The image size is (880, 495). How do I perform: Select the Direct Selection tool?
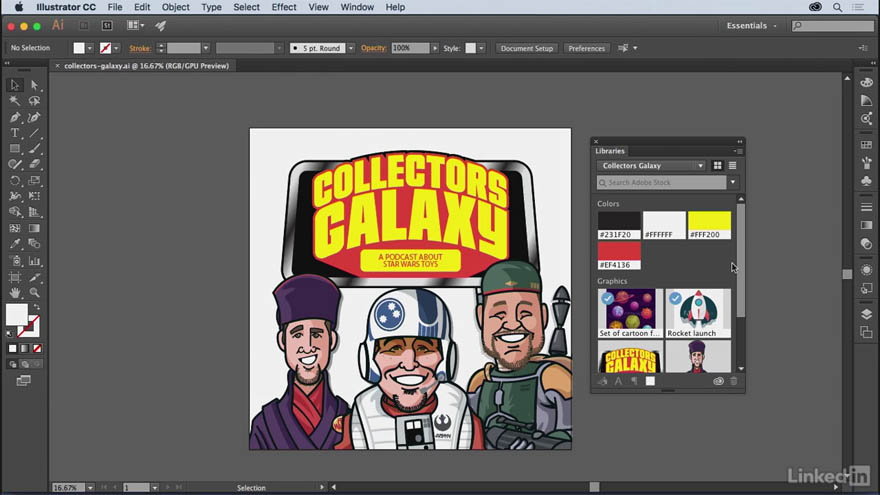(34, 85)
